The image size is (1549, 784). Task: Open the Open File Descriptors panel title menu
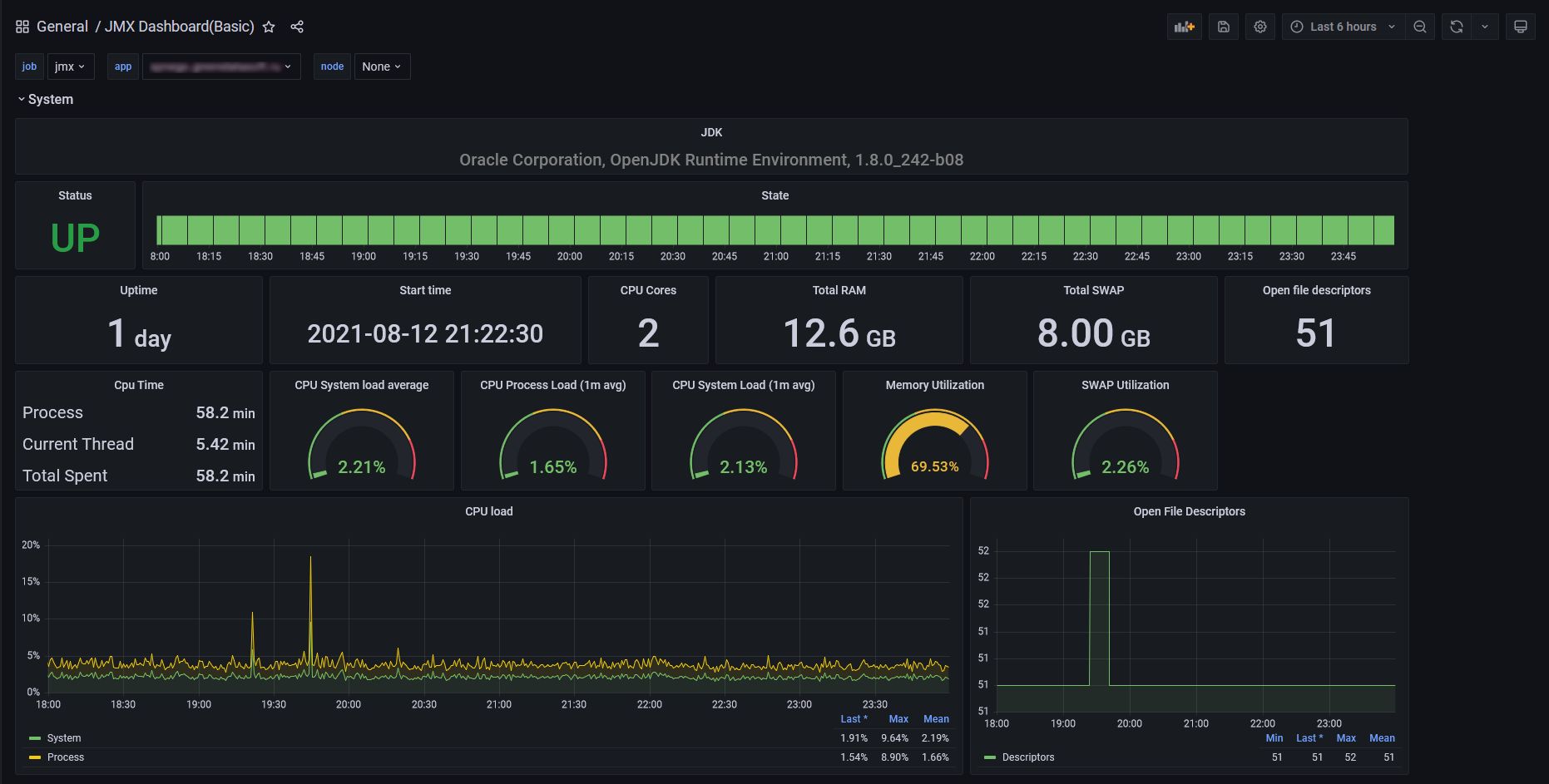(x=1189, y=511)
